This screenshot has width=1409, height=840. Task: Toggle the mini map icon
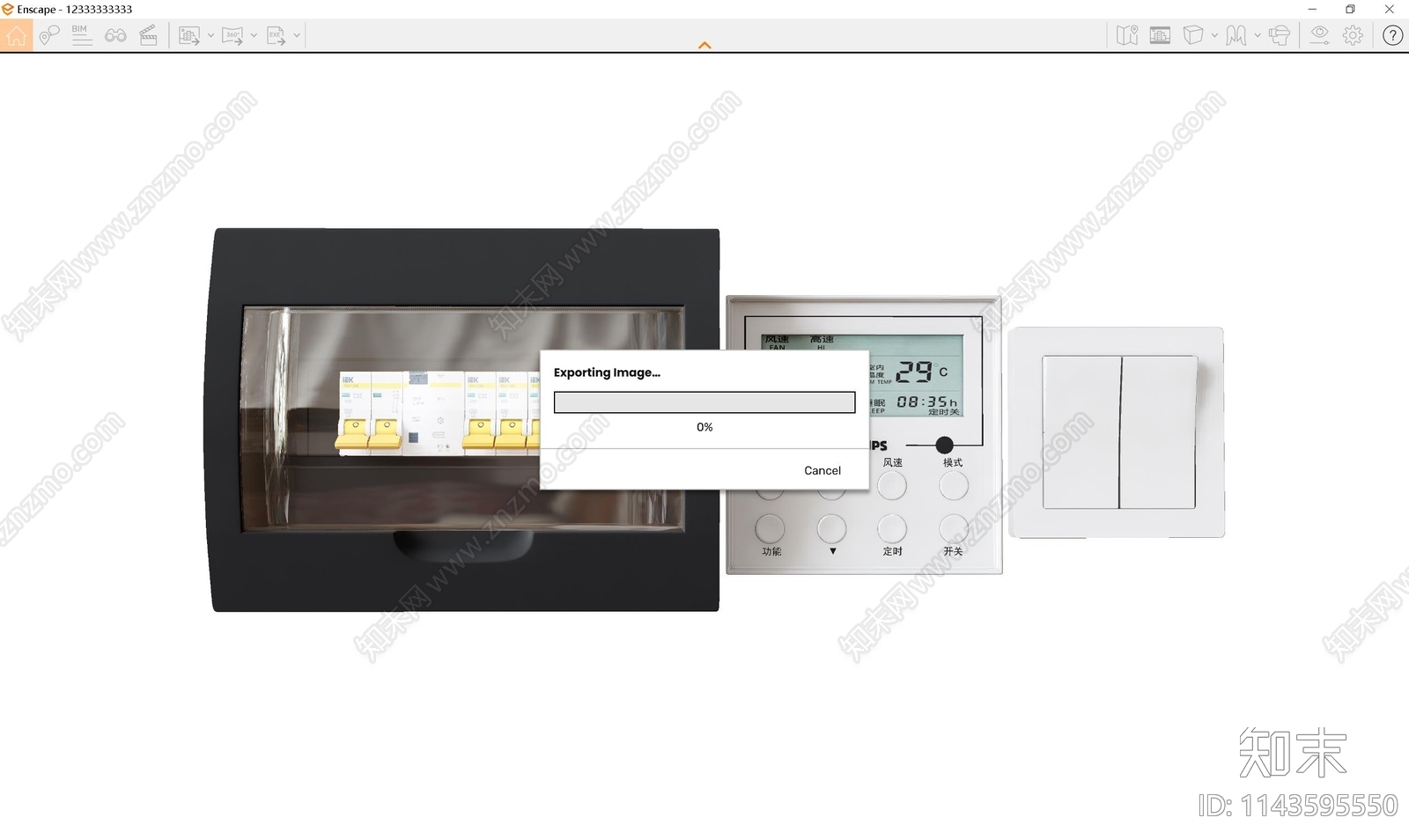tap(1126, 35)
